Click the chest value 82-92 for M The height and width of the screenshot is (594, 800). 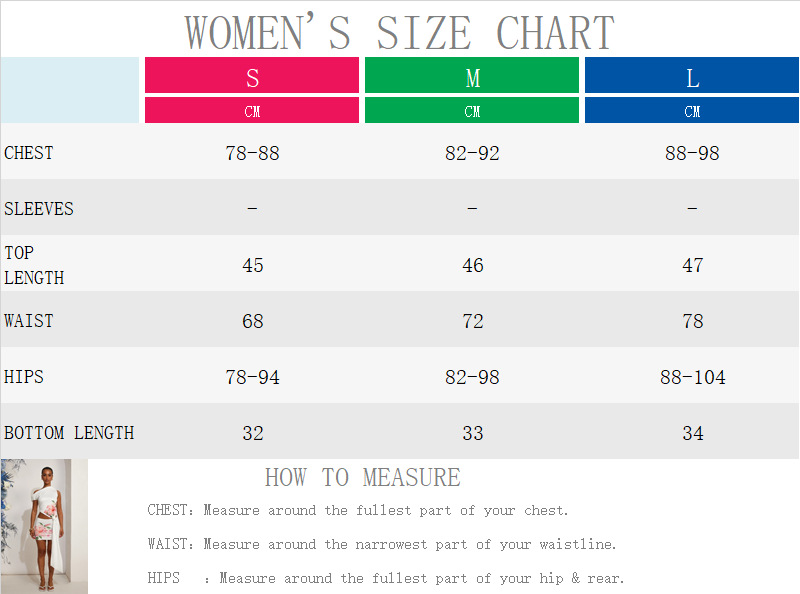point(472,153)
